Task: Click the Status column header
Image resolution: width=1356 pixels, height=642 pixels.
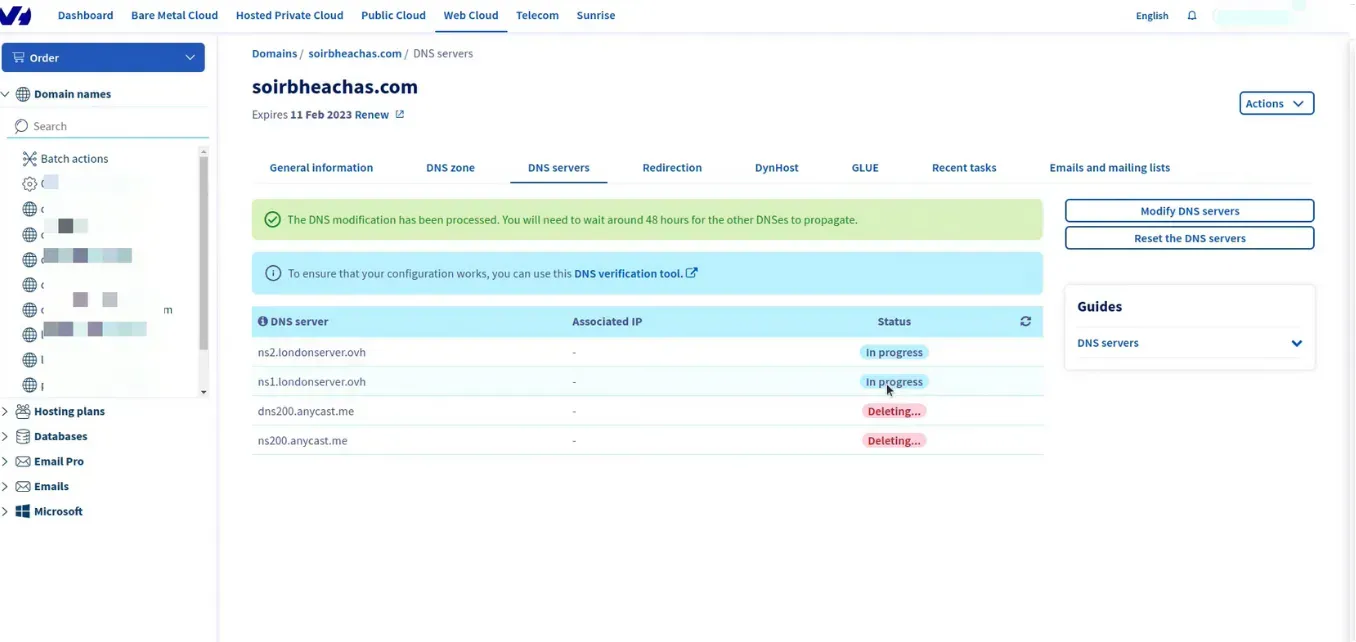Action: [894, 322]
